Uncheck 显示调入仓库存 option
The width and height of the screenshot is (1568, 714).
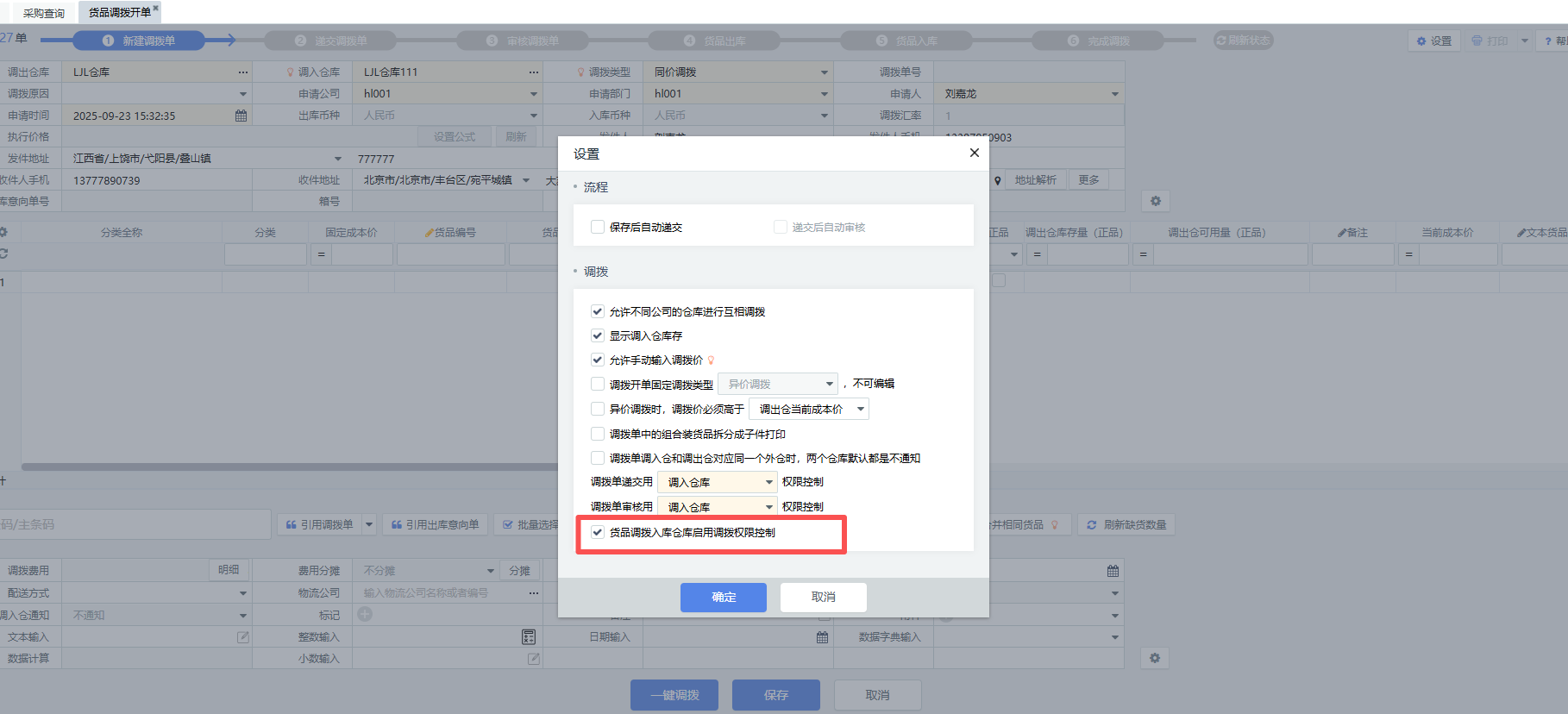pyautogui.click(x=598, y=335)
